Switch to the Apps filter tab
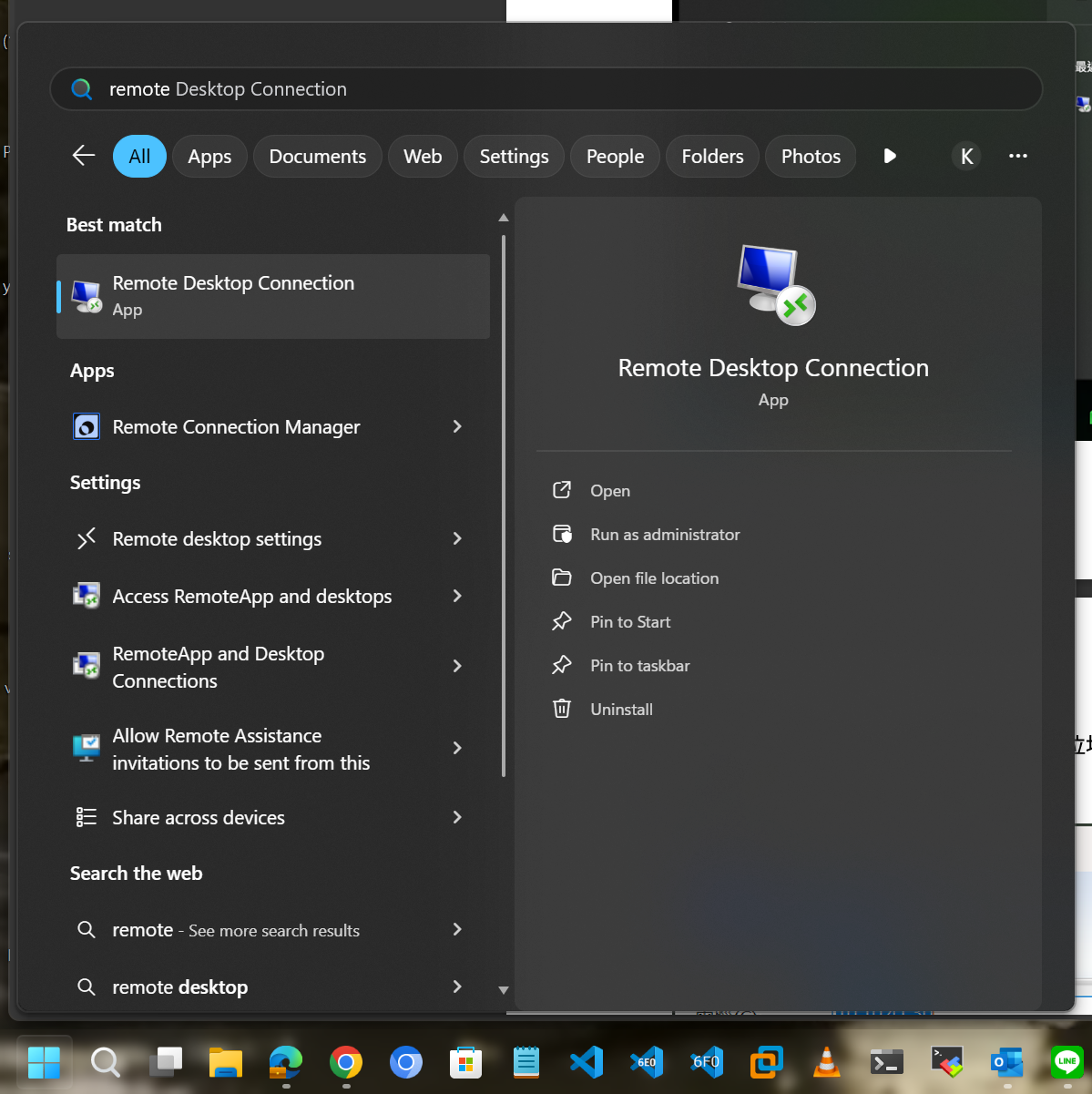This screenshot has height=1094, width=1092. coord(209,157)
